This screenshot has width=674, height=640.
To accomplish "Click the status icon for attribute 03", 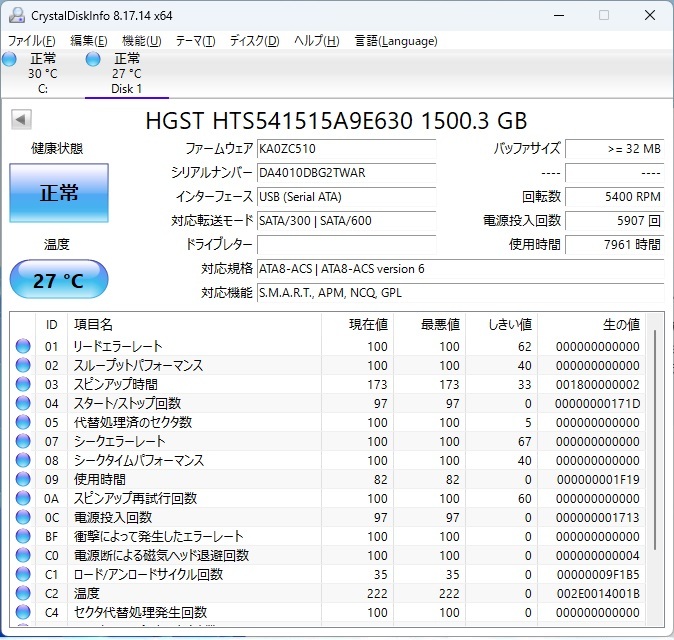I will pyautogui.click(x=23, y=384).
